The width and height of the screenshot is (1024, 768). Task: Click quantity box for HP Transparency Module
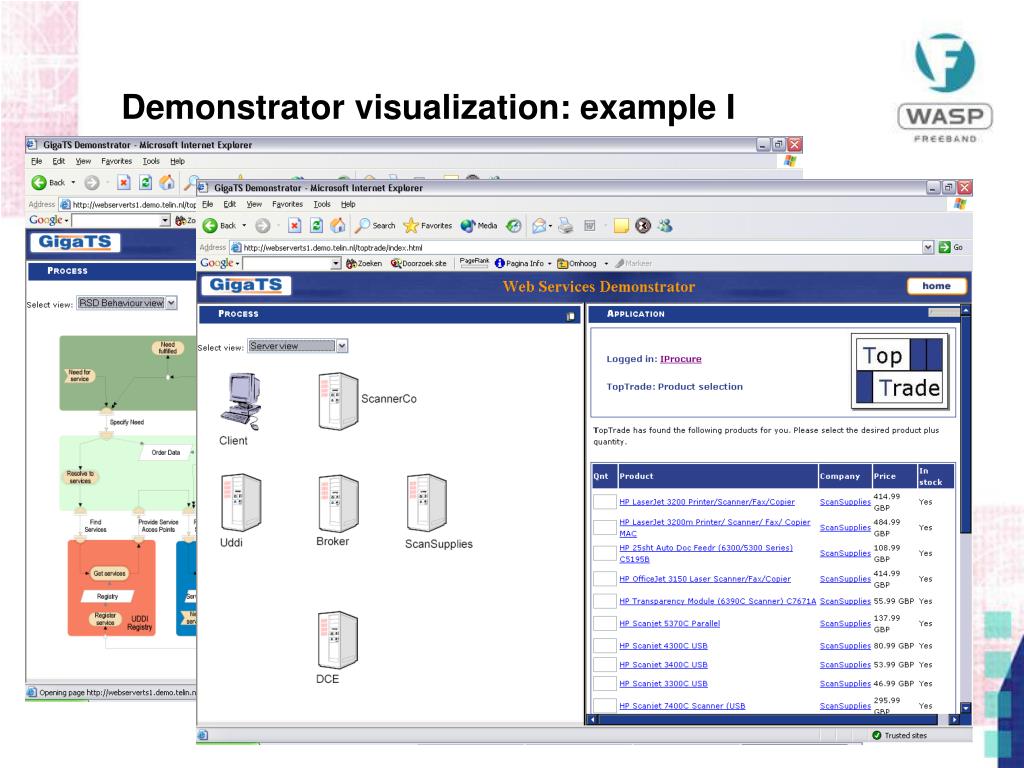click(605, 601)
